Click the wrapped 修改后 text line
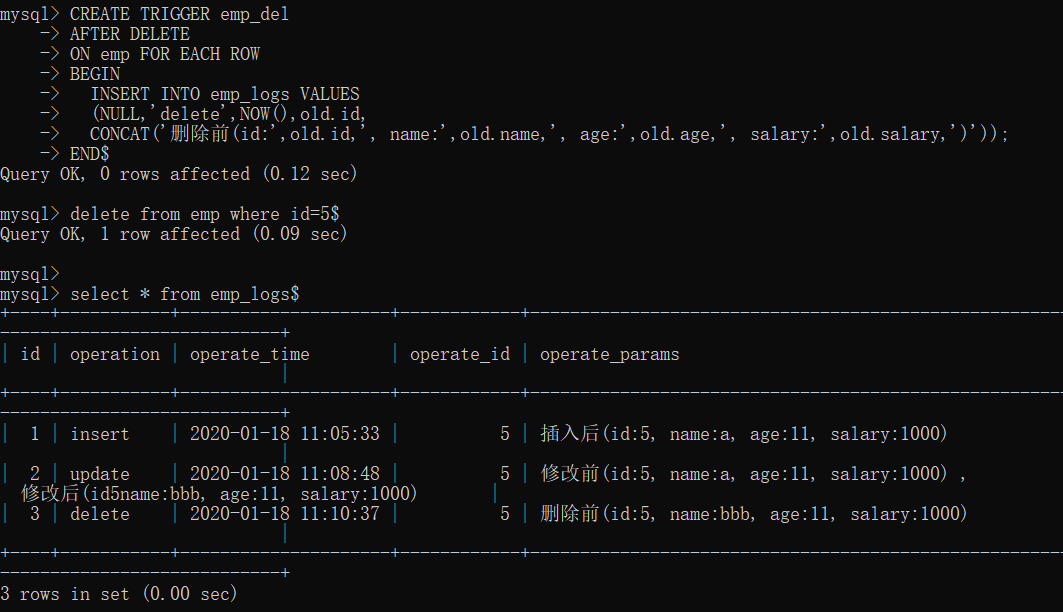The height and width of the screenshot is (612, 1063). [x=219, y=493]
